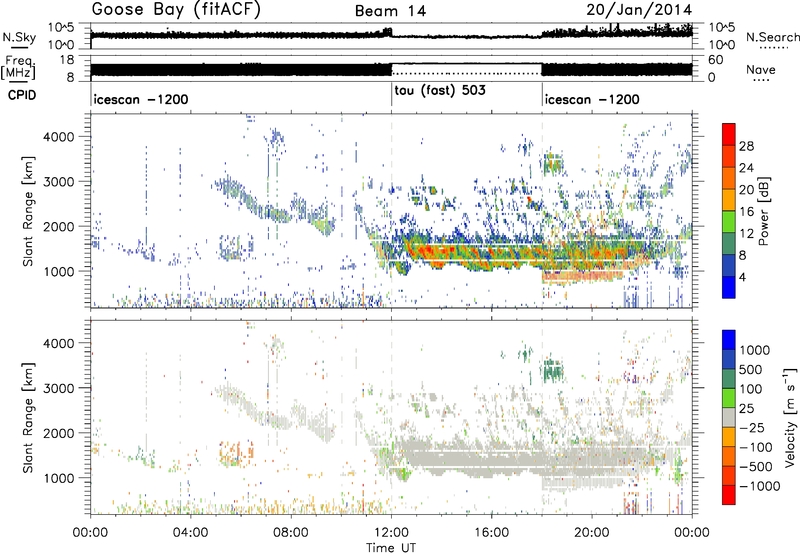This screenshot has height=554, width=800.
Task: Click the 'N.Sky' legend label
Action: point(19,37)
